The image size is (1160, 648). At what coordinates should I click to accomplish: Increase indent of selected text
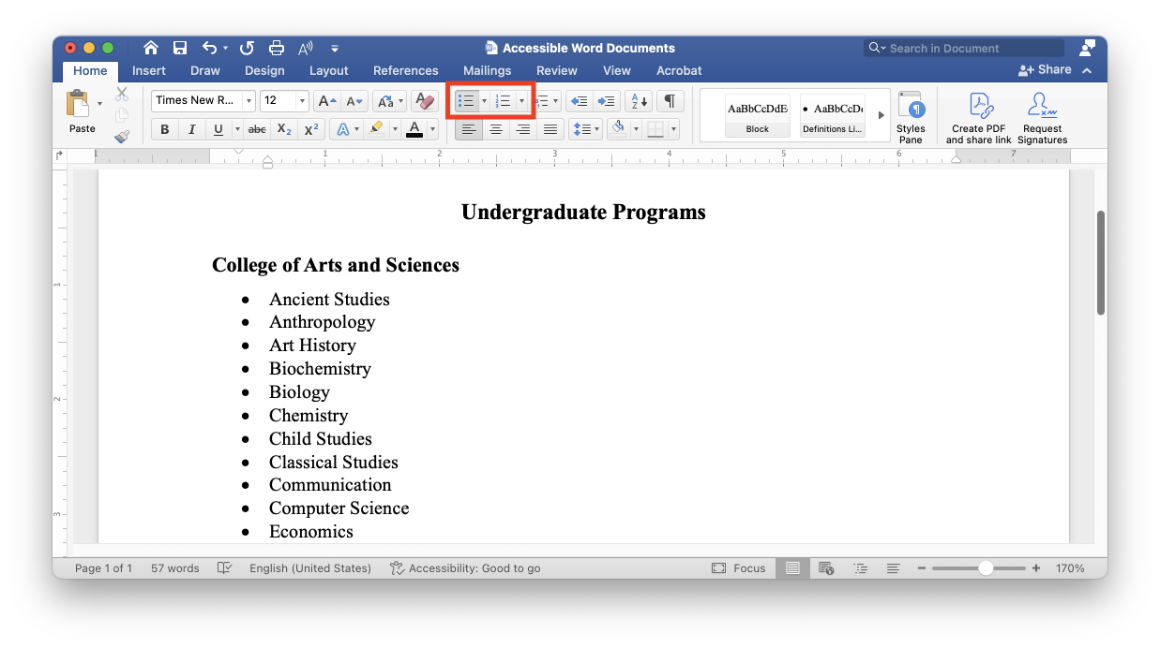tap(606, 100)
